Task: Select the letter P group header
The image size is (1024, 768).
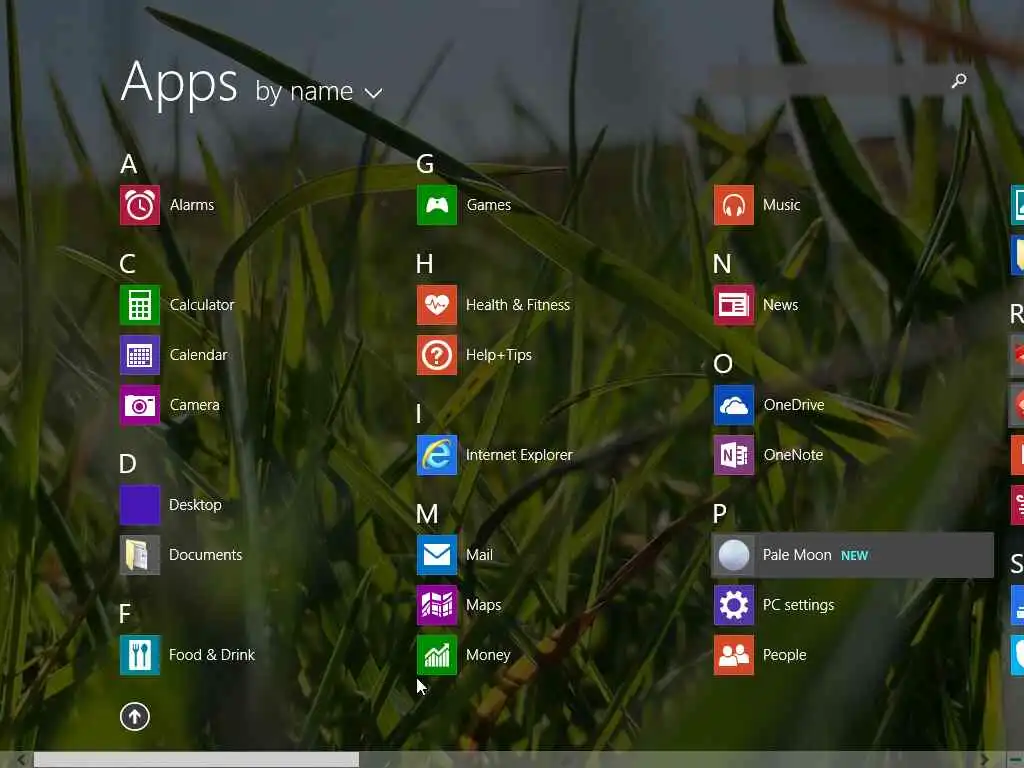Action: pos(720,514)
